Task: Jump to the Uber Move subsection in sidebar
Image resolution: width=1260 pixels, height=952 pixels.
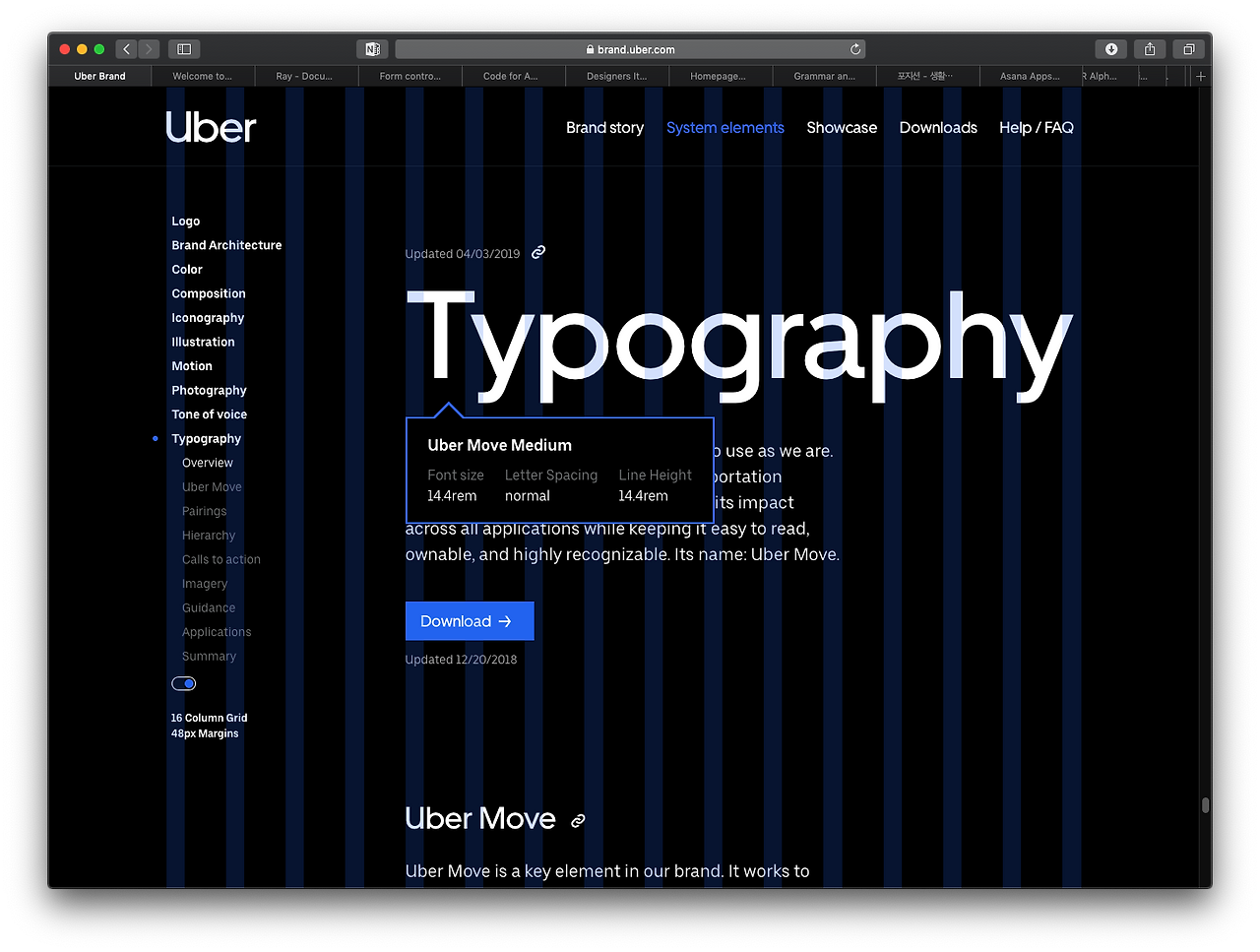Action: (212, 487)
